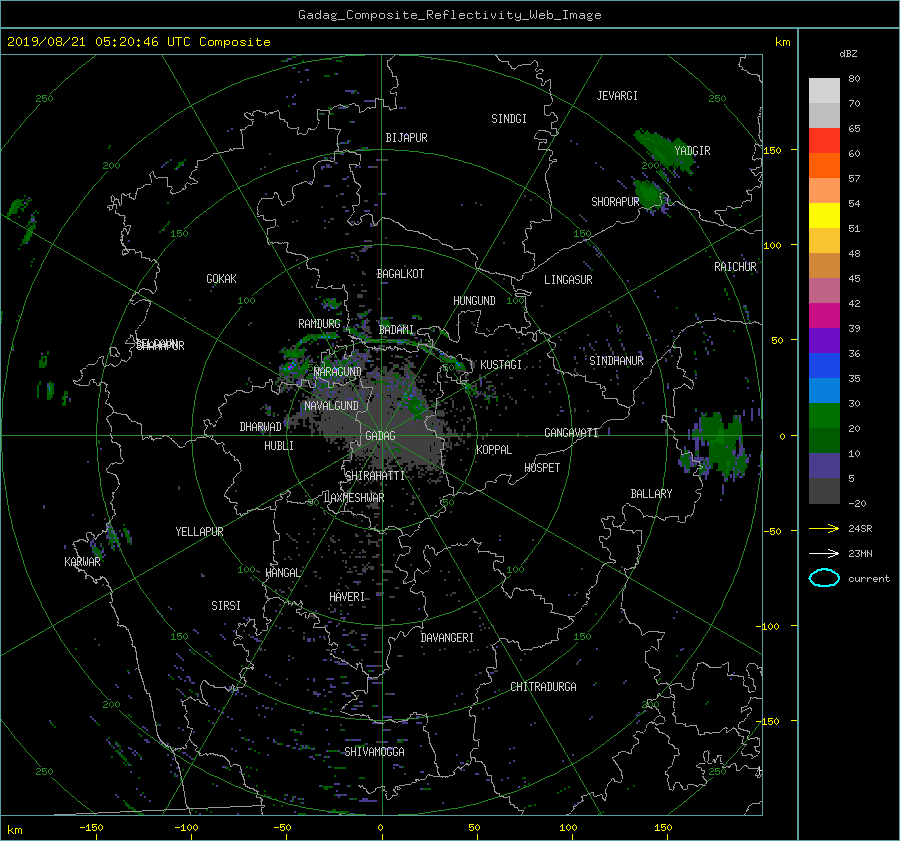
Task: Click the yellow 54 dBZ legend swatch
Action: pos(824,215)
